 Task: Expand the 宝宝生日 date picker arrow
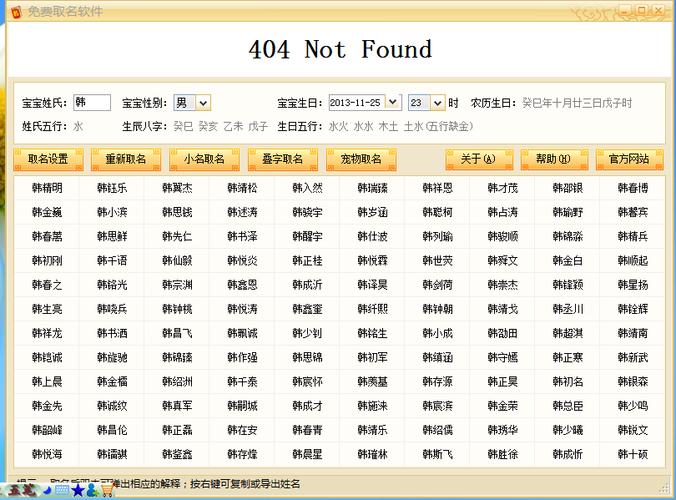coord(393,103)
